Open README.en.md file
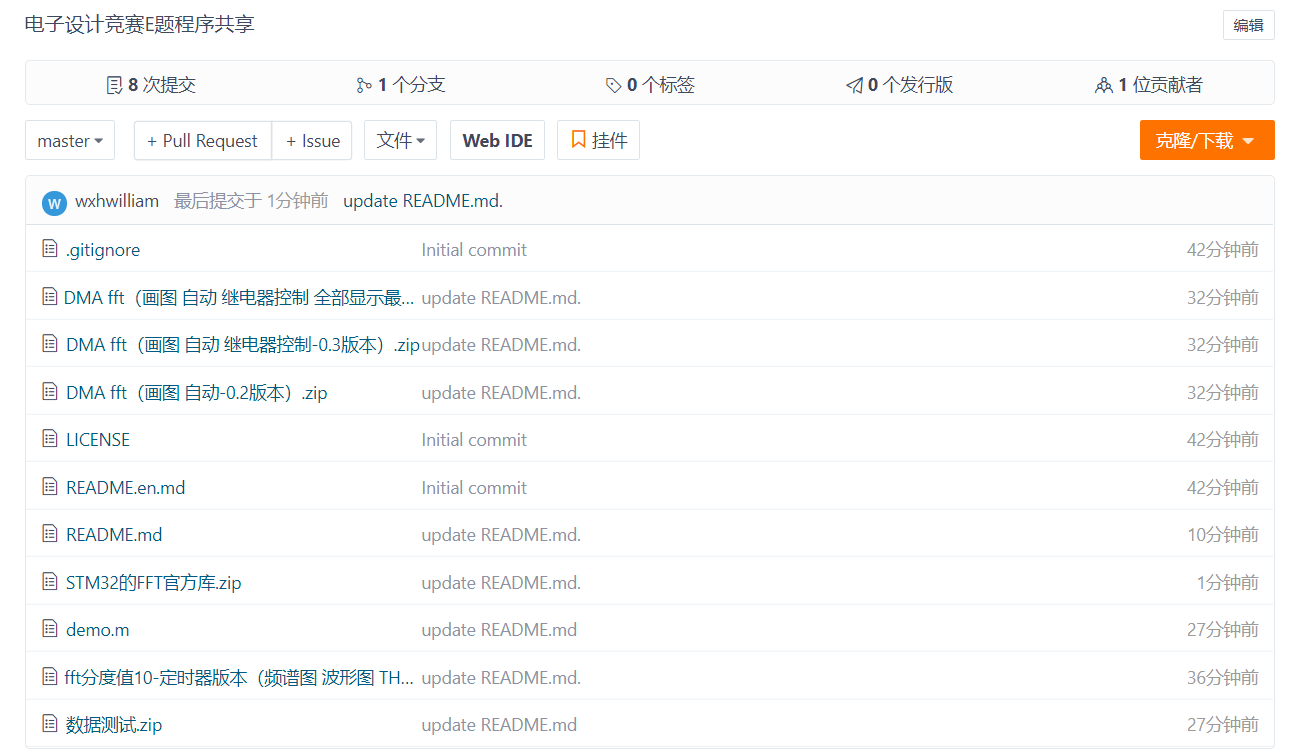Image resolution: width=1295 pixels, height=756 pixels. coord(126,487)
